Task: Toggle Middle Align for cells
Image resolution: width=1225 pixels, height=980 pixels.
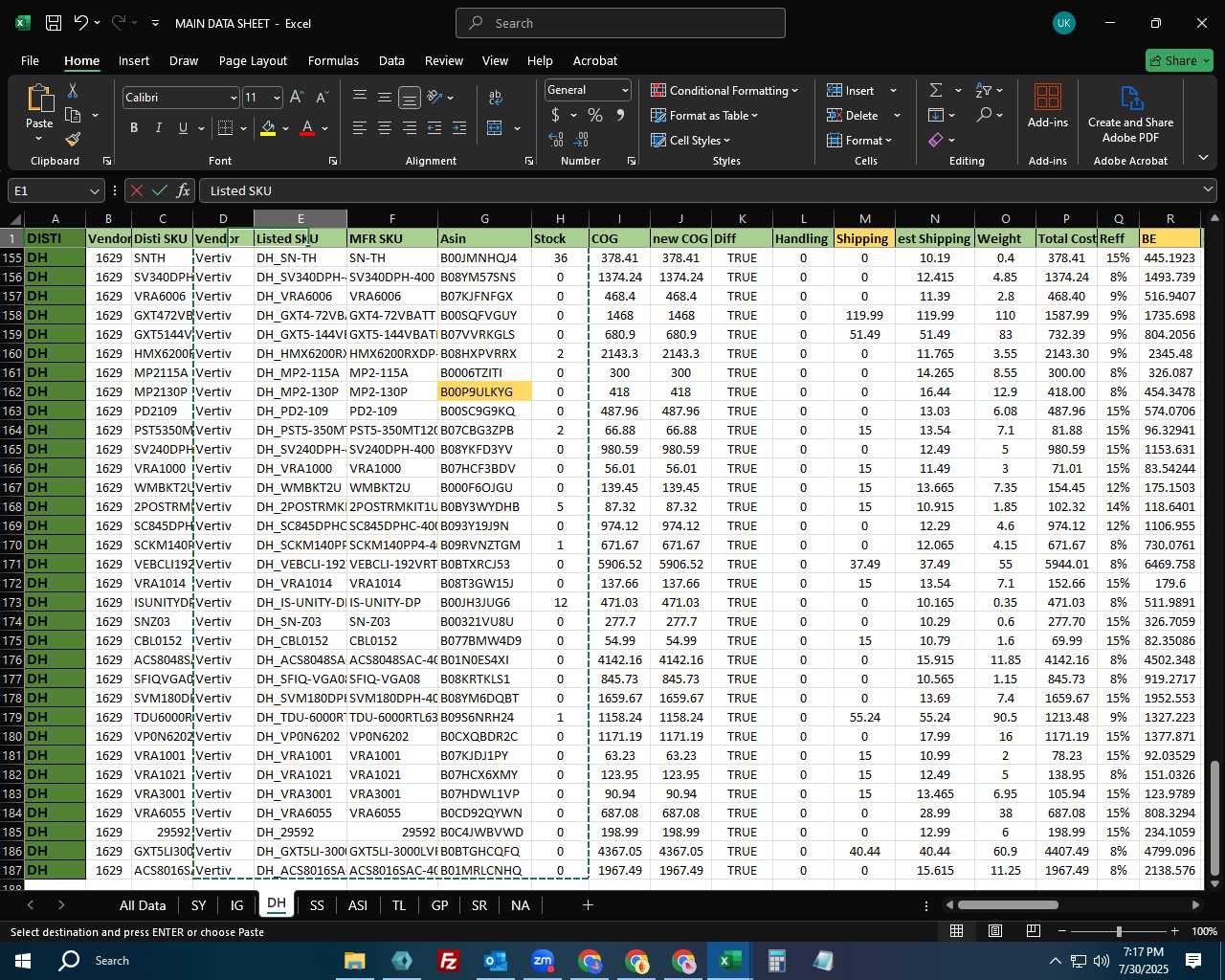Action: (385, 98)
